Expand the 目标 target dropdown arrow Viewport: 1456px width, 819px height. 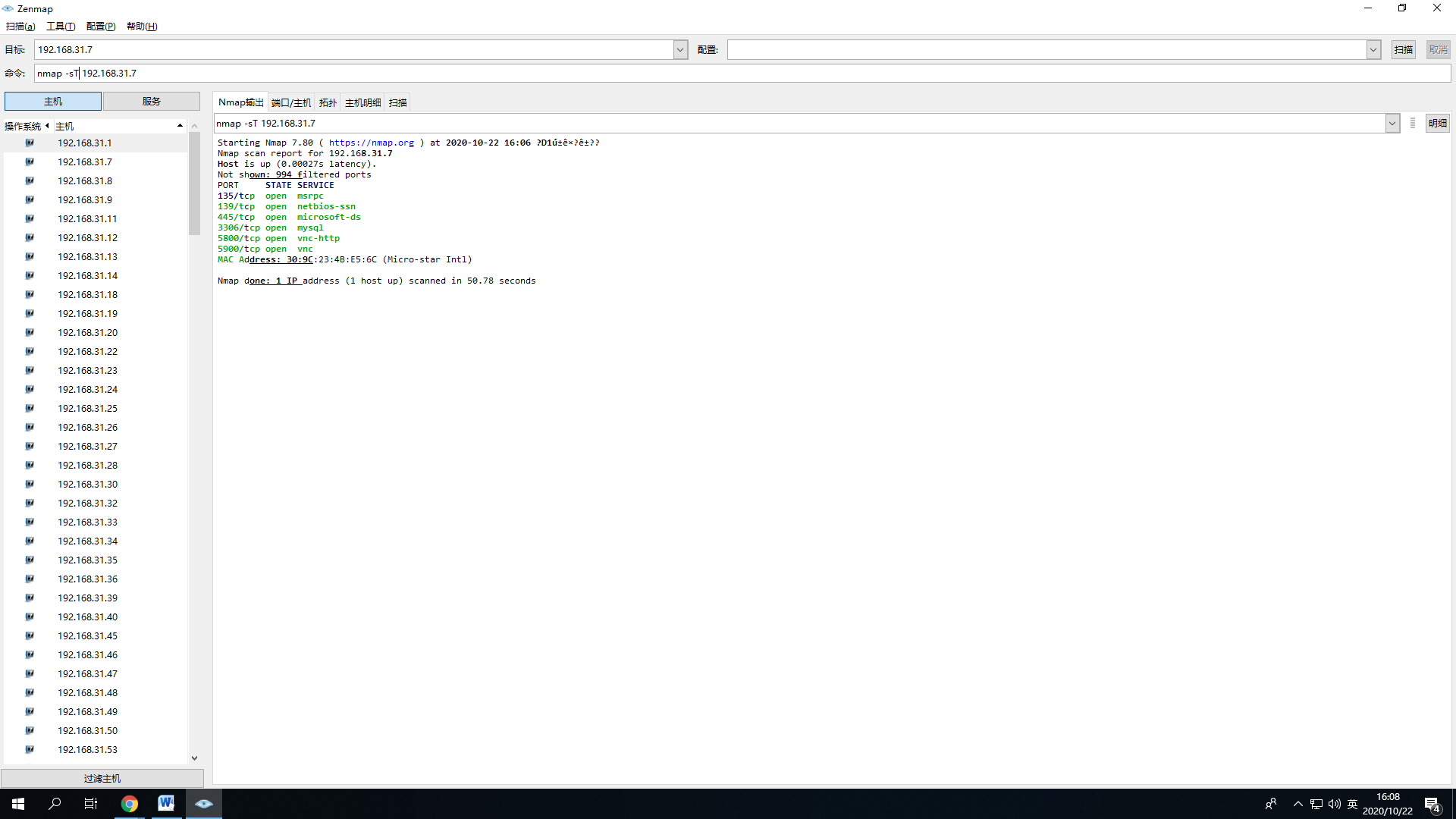tap(680, 50)
